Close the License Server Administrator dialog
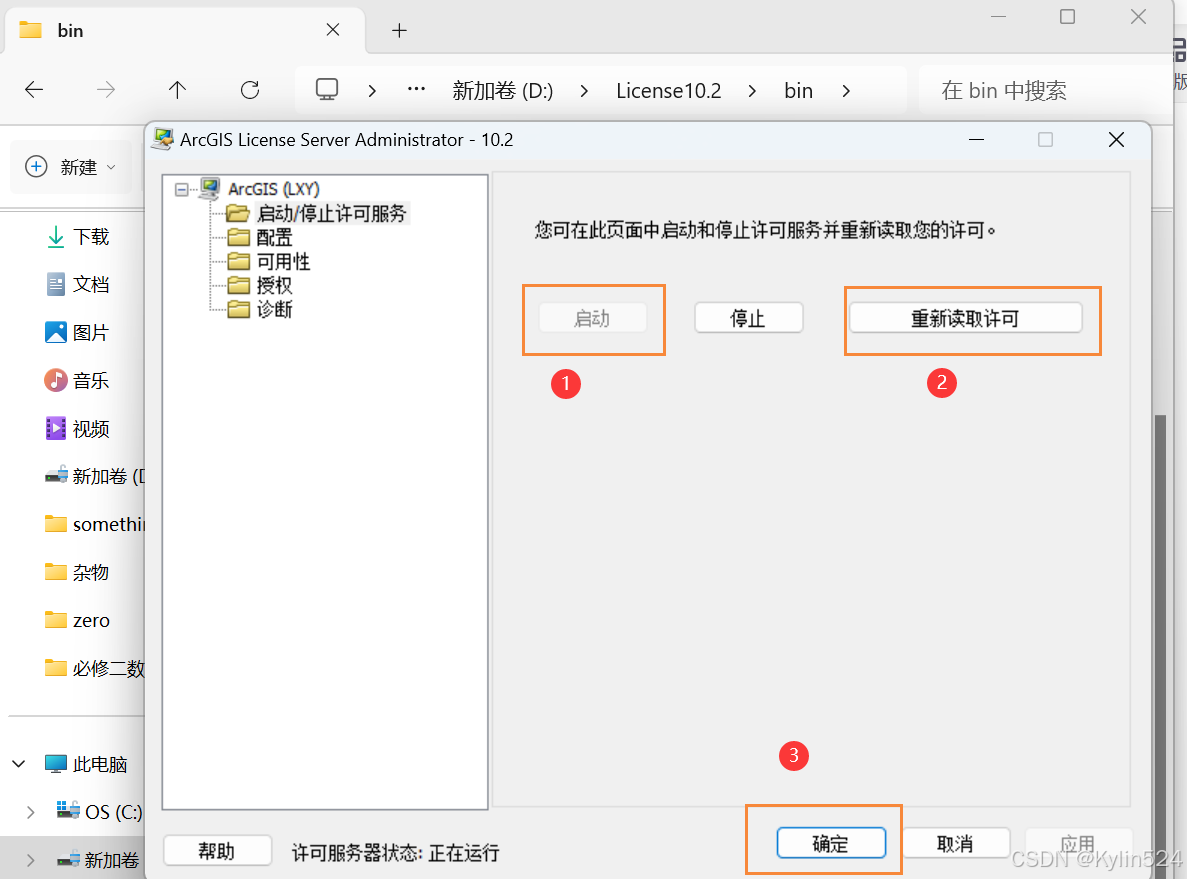1187x879 pixels. coord(1116,139)
